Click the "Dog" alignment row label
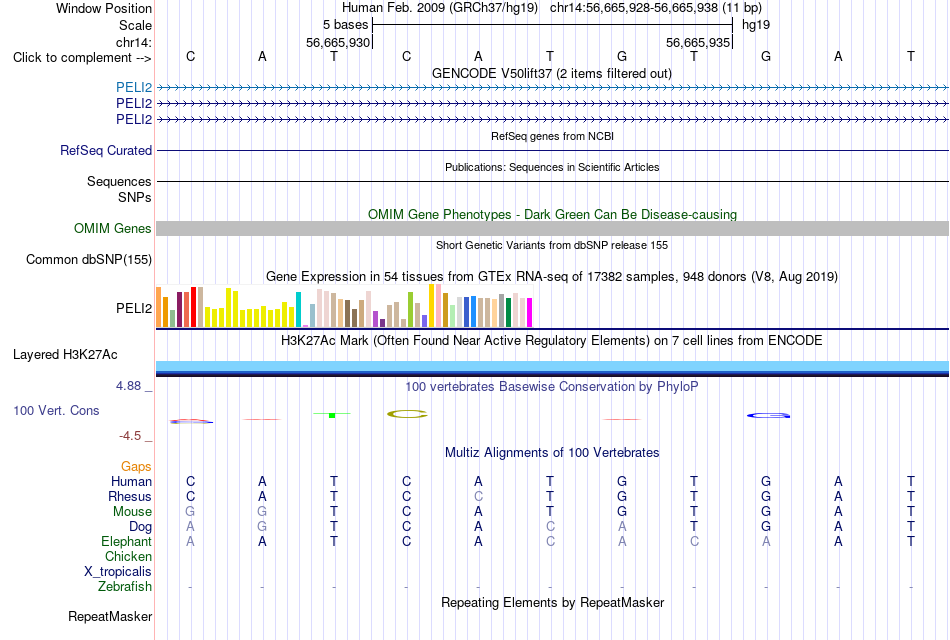950x640 pixels. pyautogui.click(x=140, y=527)
